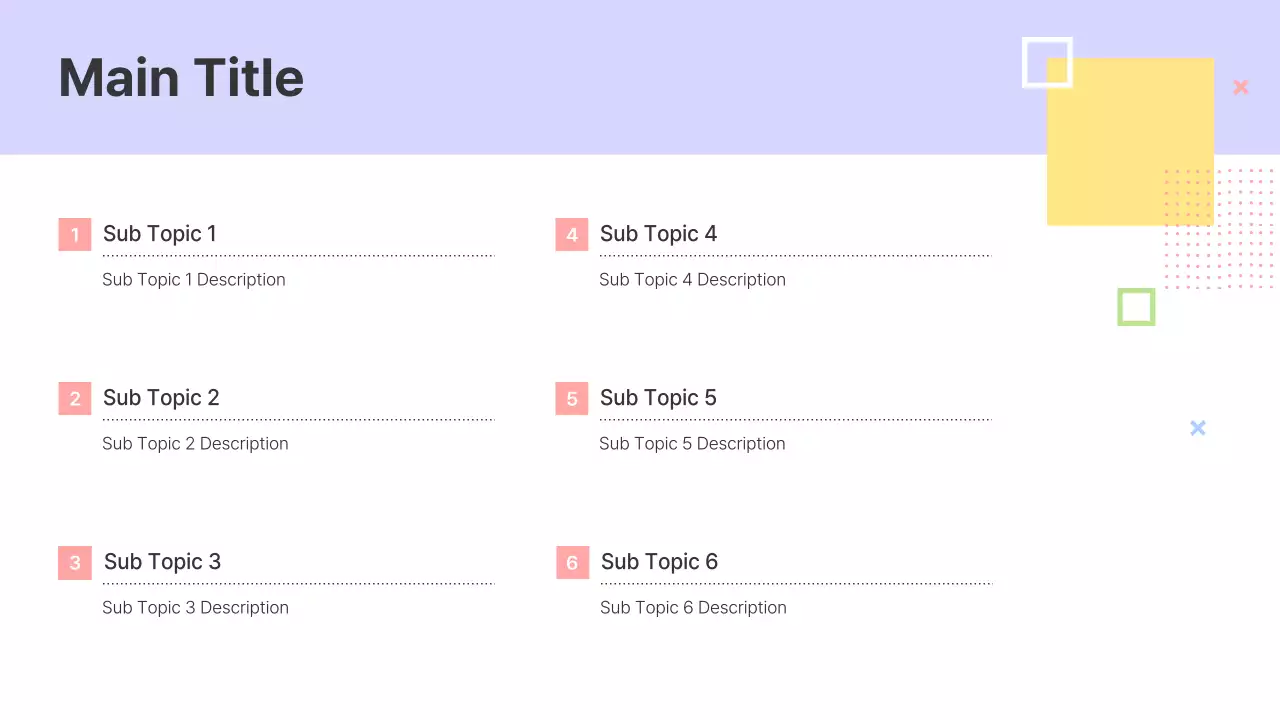Select the Sub Topic 4 heading
The height and width of the screenshot is (720, 1280).
658,234
